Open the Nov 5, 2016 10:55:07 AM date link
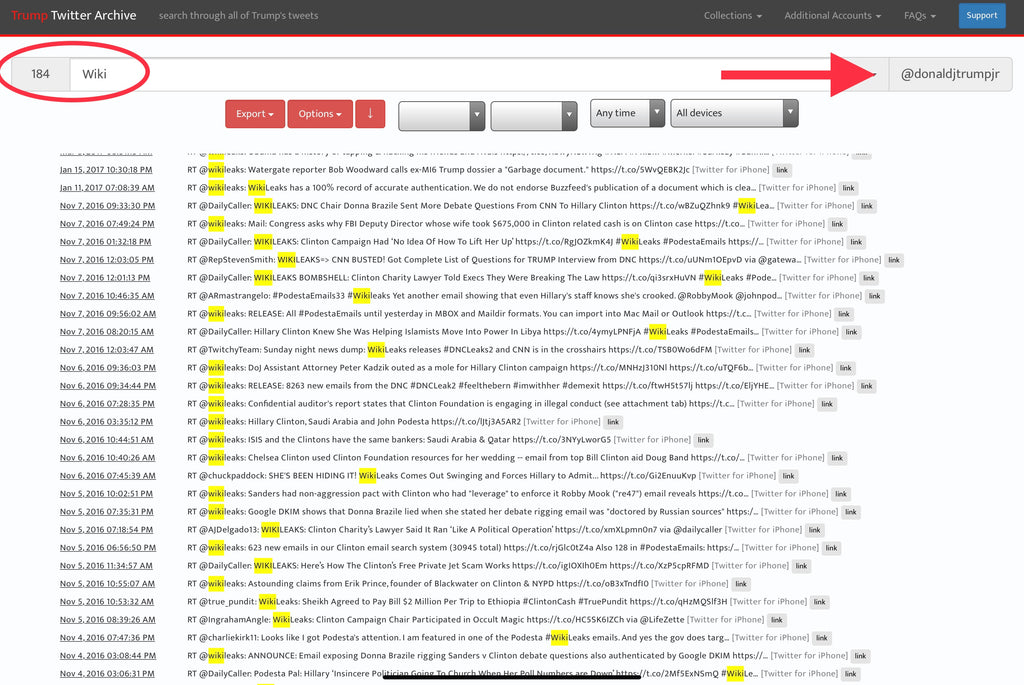This screenshot has height=685, width=1024. click(107, 584)
